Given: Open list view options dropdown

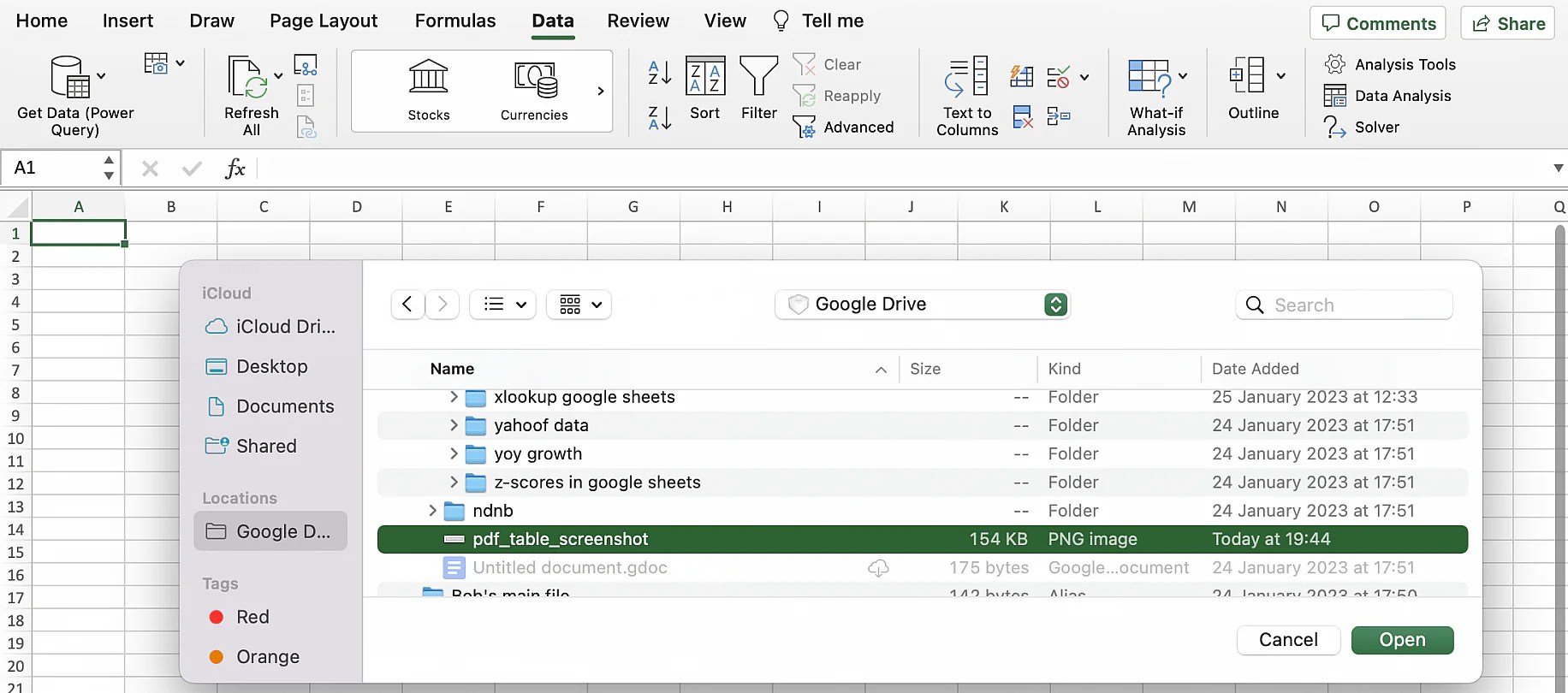Looking at the screenshot, I should [x=503, y=305].
